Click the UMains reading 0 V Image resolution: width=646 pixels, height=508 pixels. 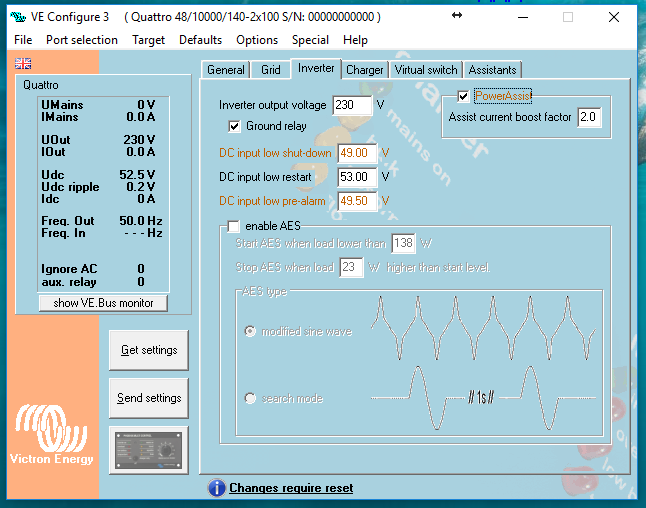click(x=146, y=105)
